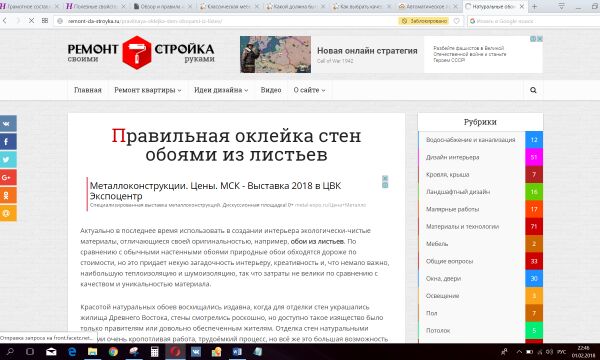Screen dimensions: 600x360
Task: Click the blue 12 count badge
Action: 534,140
